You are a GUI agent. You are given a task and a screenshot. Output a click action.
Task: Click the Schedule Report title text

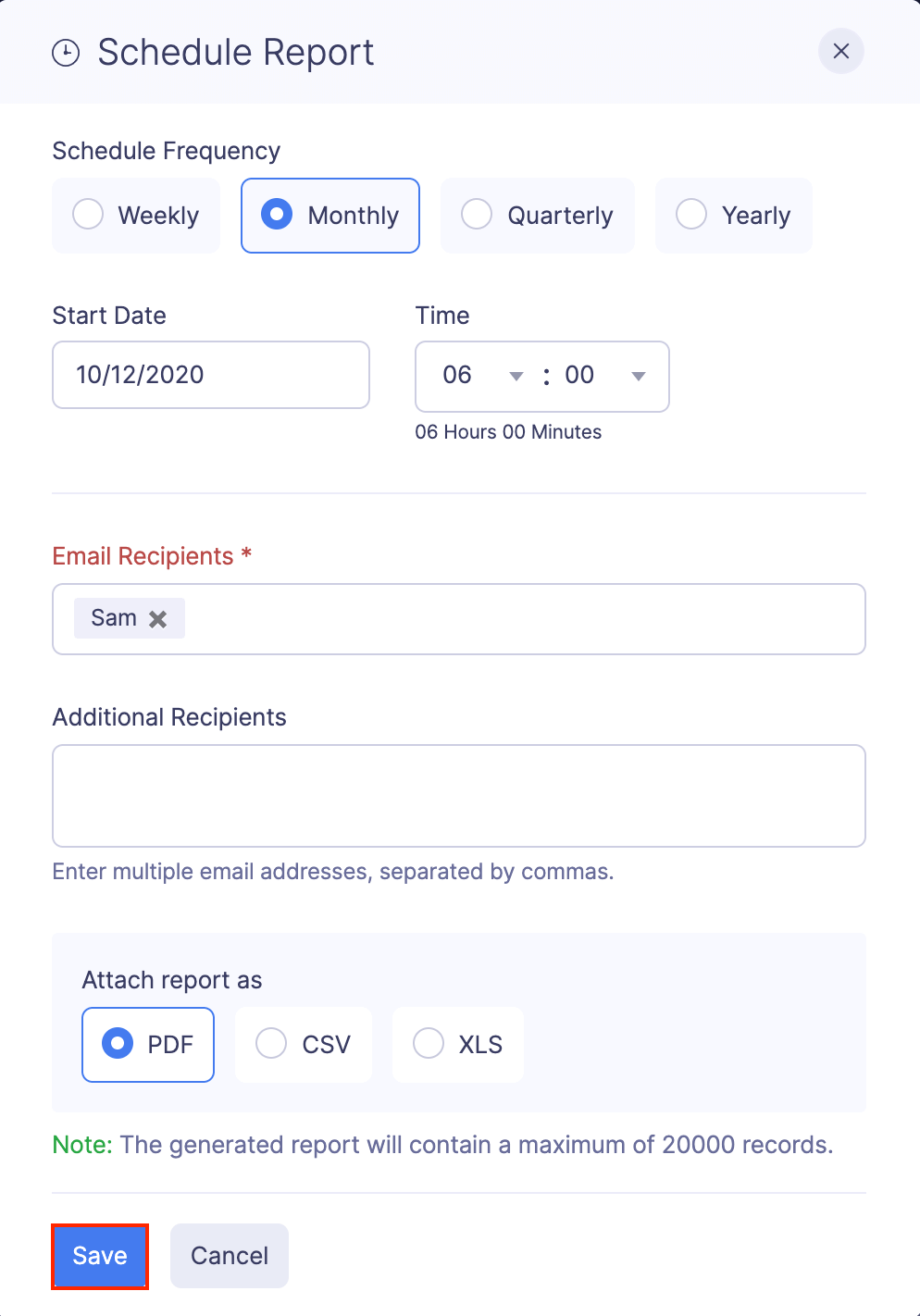236,53
